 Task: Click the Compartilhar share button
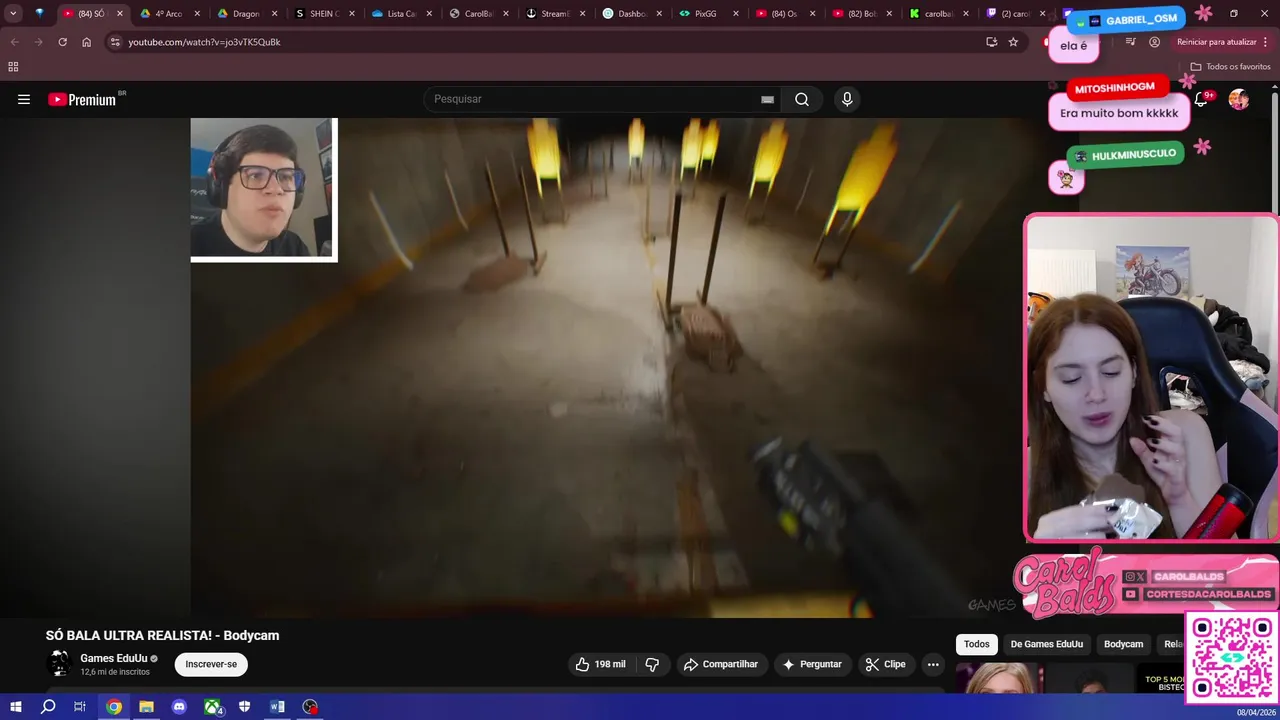(720, 664)
